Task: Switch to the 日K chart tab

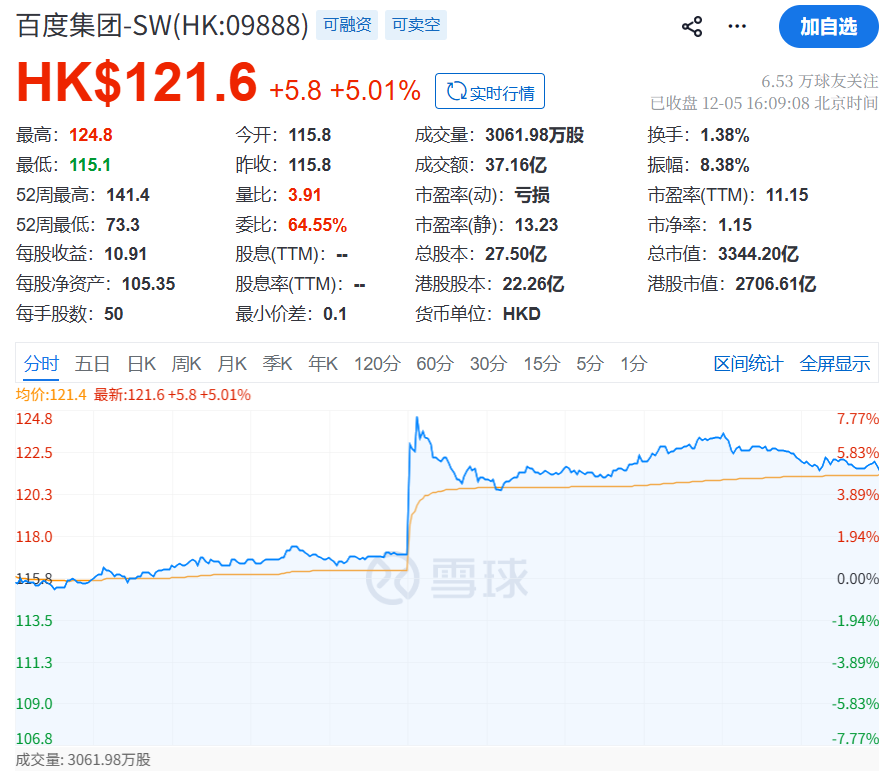Action: [142, 364]
